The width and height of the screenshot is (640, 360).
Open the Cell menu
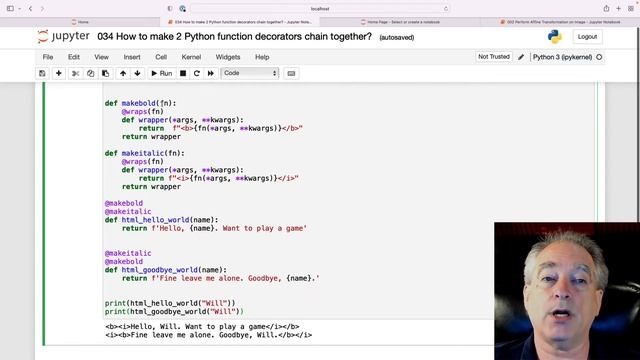(x=161, y=57)
